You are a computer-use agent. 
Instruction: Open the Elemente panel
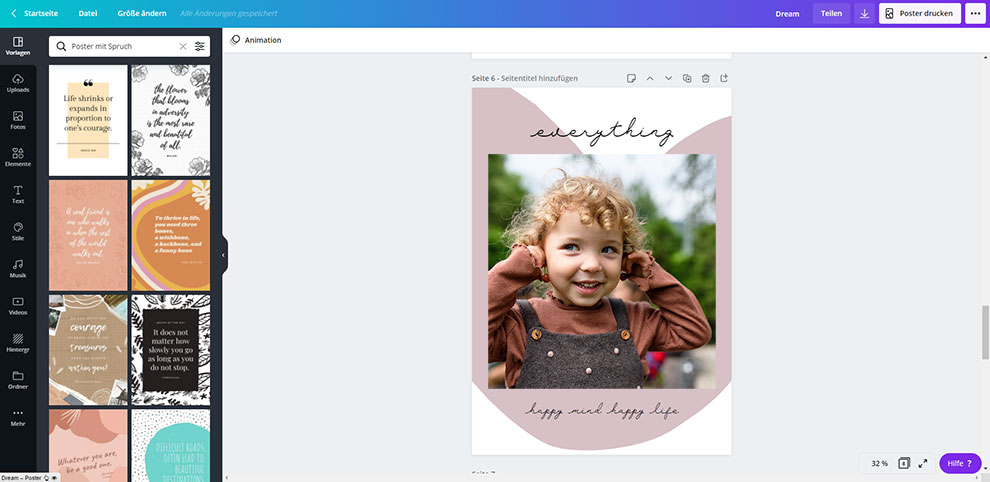click(x=18, y=157)
